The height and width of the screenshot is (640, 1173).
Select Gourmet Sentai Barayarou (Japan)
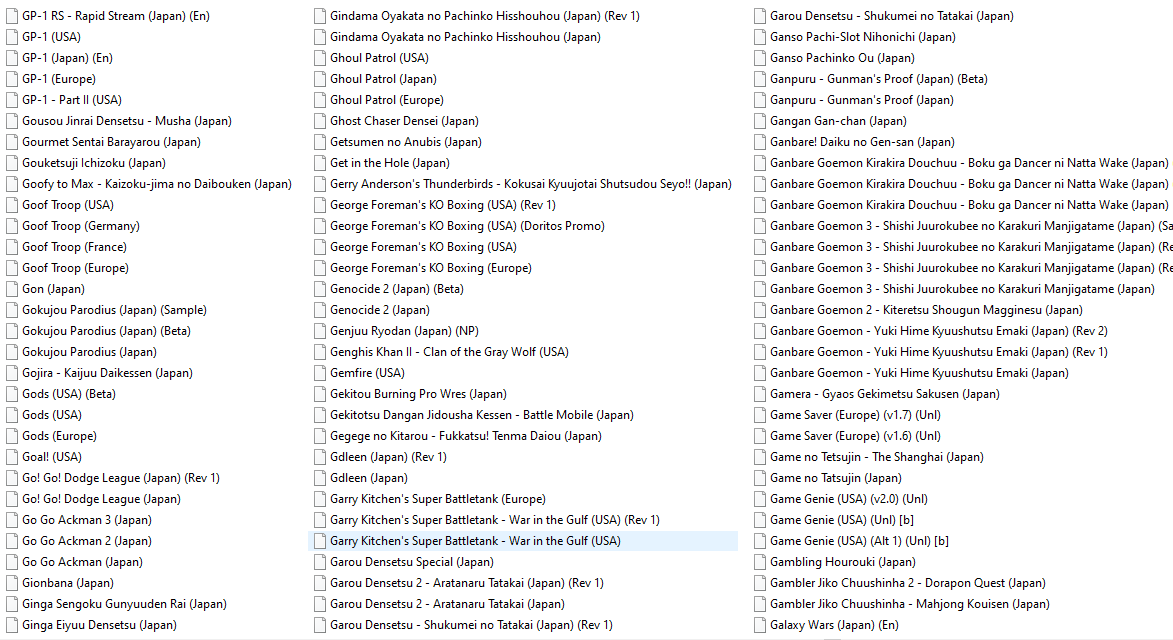[x=111, y=142]
